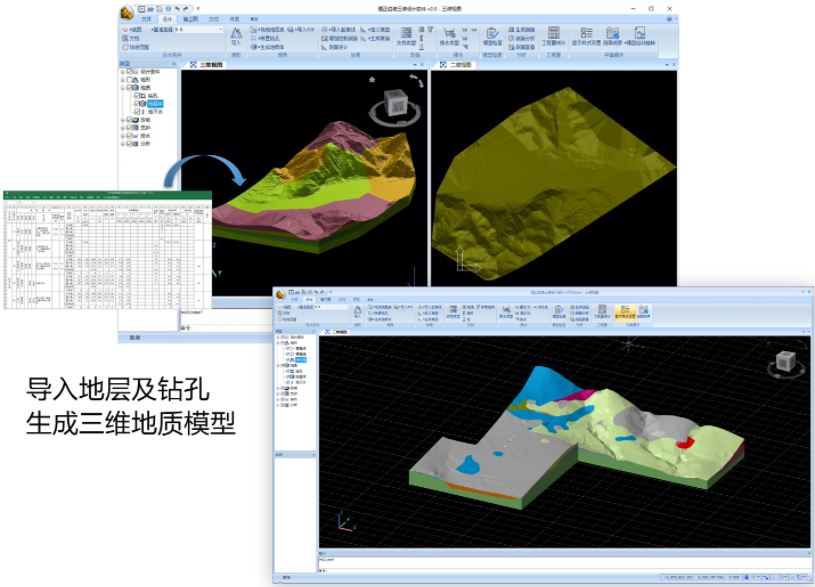
Task: Click the home icon above the view cube
Action: coord(372,79)
